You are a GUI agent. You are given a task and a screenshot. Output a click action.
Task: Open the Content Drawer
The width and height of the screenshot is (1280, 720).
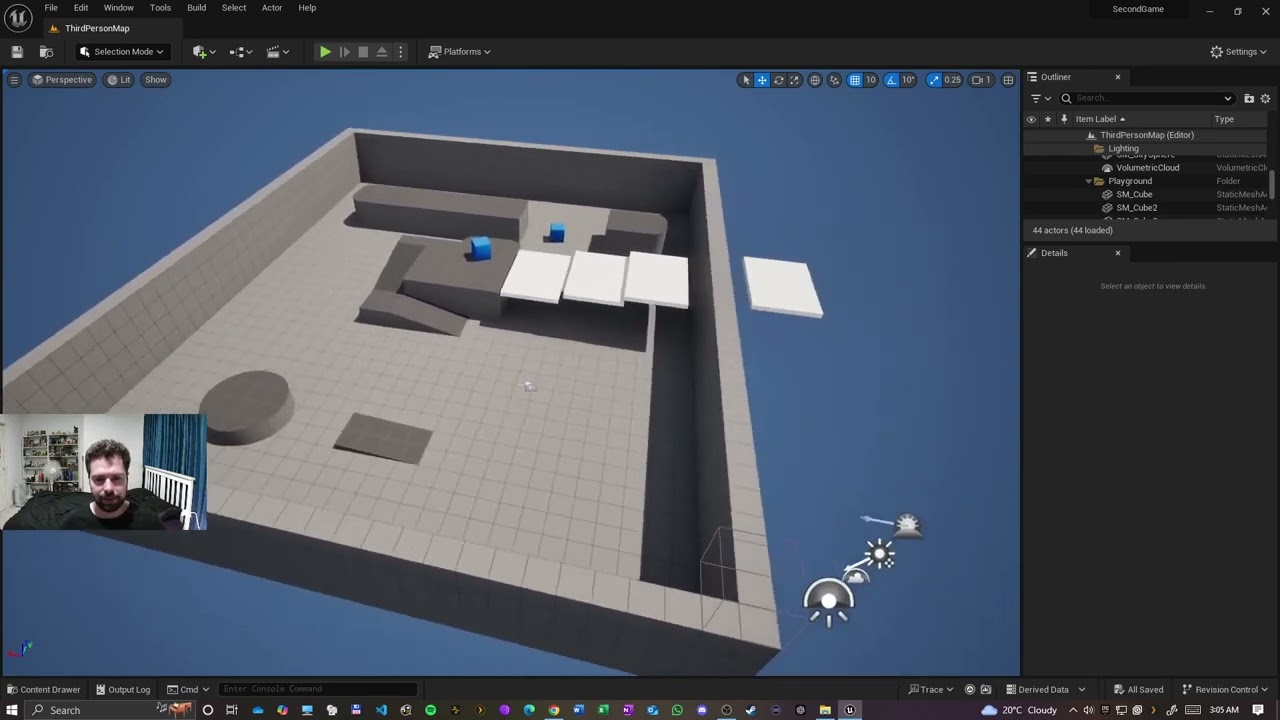(x=43, y=689)
